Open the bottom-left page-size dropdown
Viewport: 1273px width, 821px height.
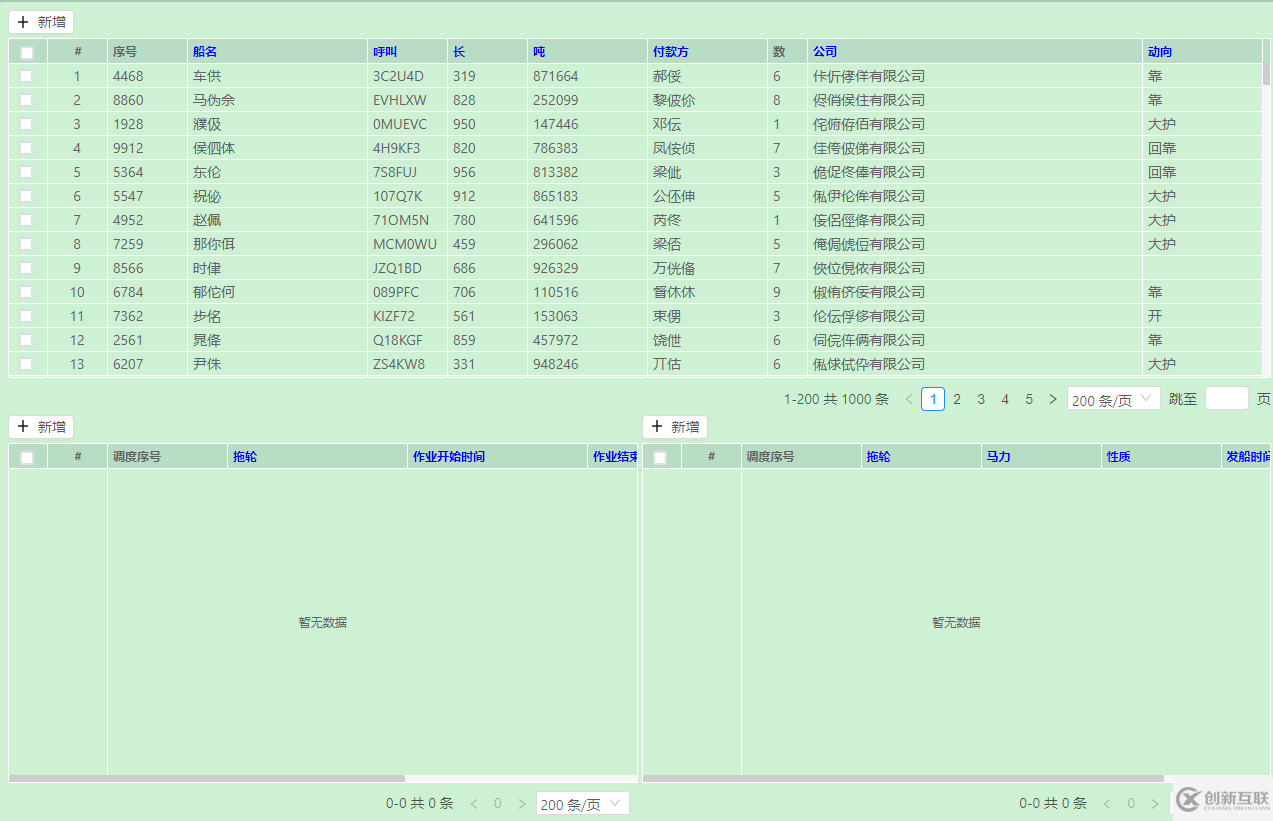pyautogui.click(x=582, y=802)
